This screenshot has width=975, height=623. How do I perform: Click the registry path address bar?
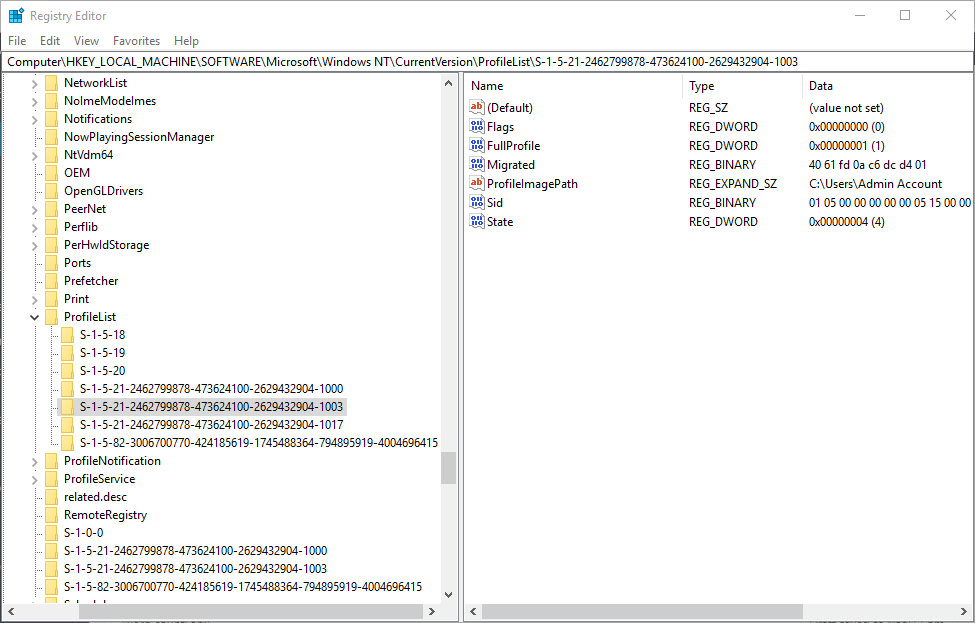(x=488, y=62)
